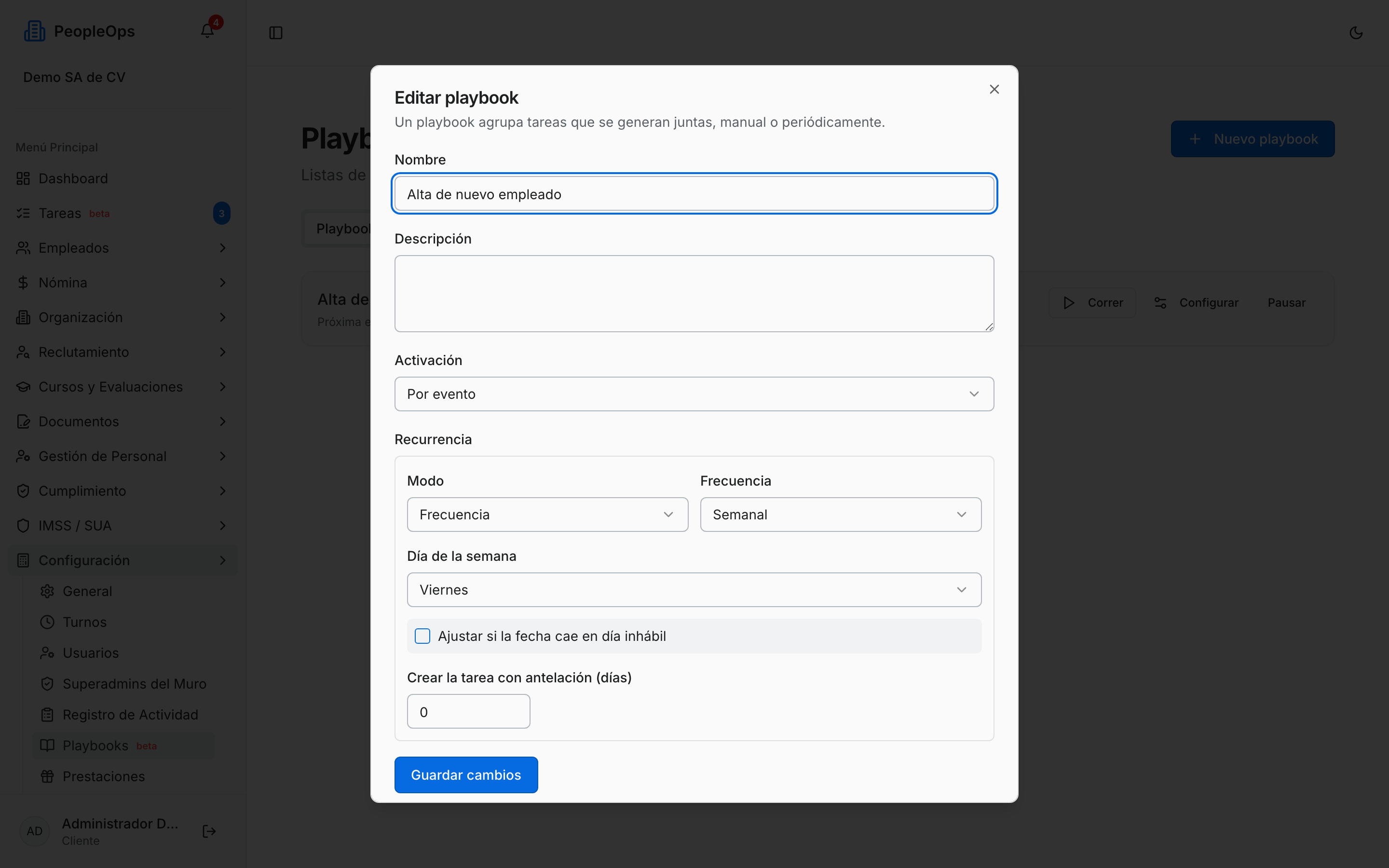Switch to dark mode moon icon
The height and width of the screenshot is (868, 1389).
(x=1356, y=33)
